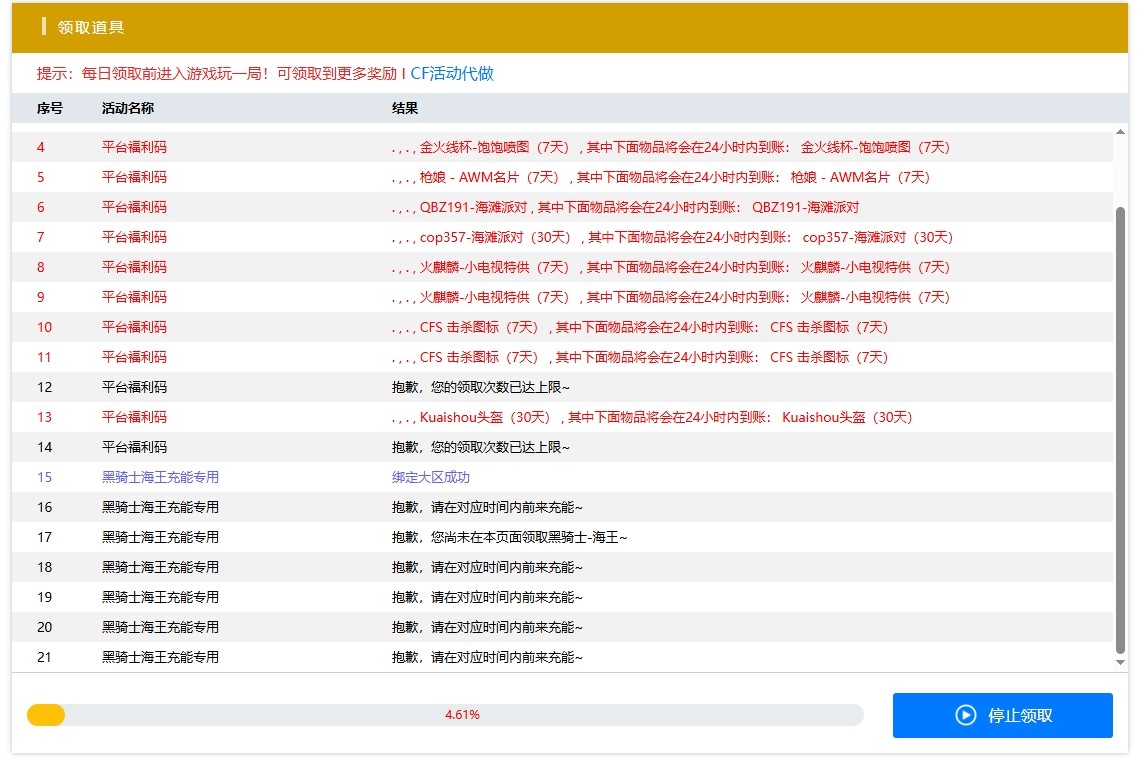Click the scrollbar up arrow
The width and height of the screenshot is (1145, 764).
pos(1120,130)
